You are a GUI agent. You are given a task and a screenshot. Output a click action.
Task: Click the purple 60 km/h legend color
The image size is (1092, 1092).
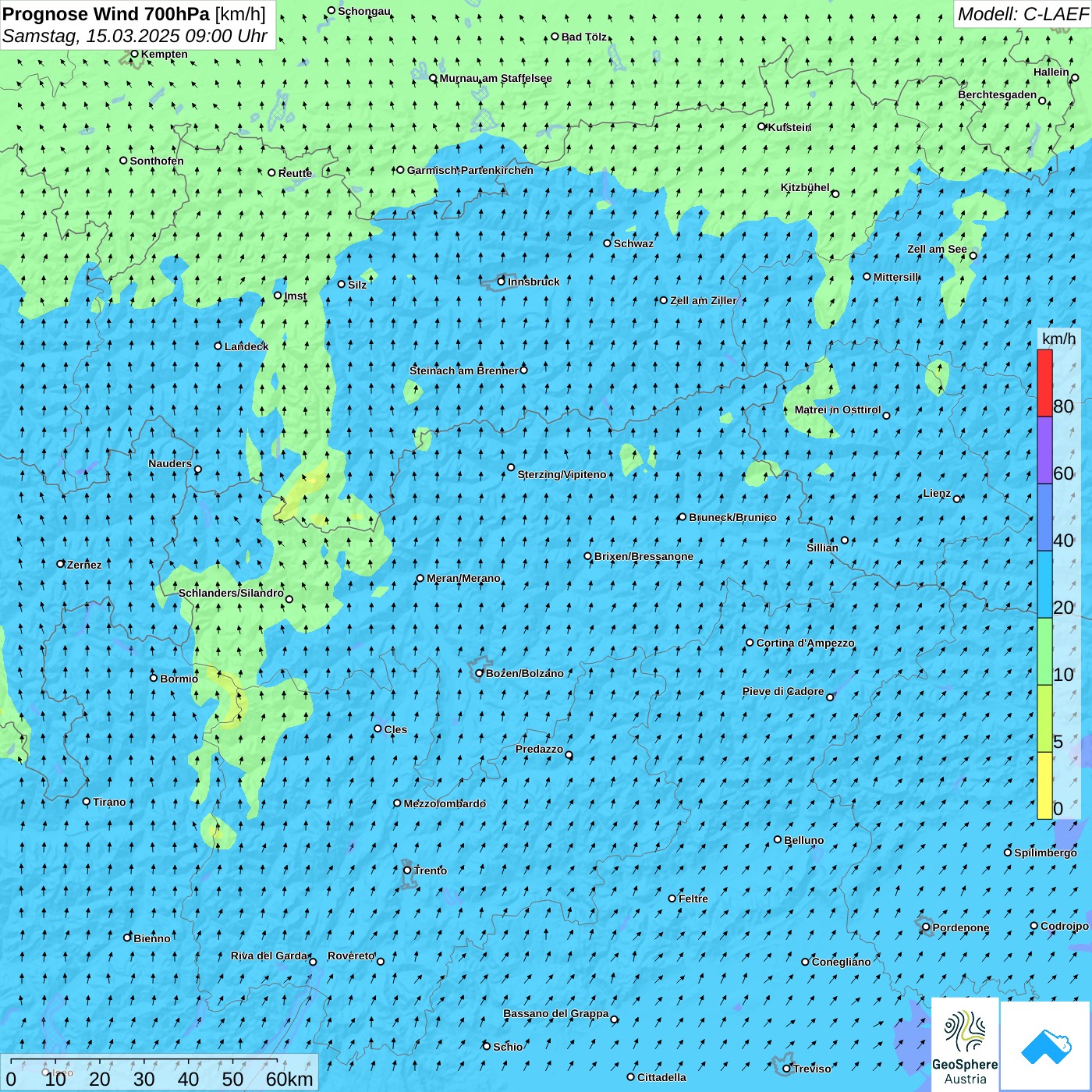point(1044,450)
